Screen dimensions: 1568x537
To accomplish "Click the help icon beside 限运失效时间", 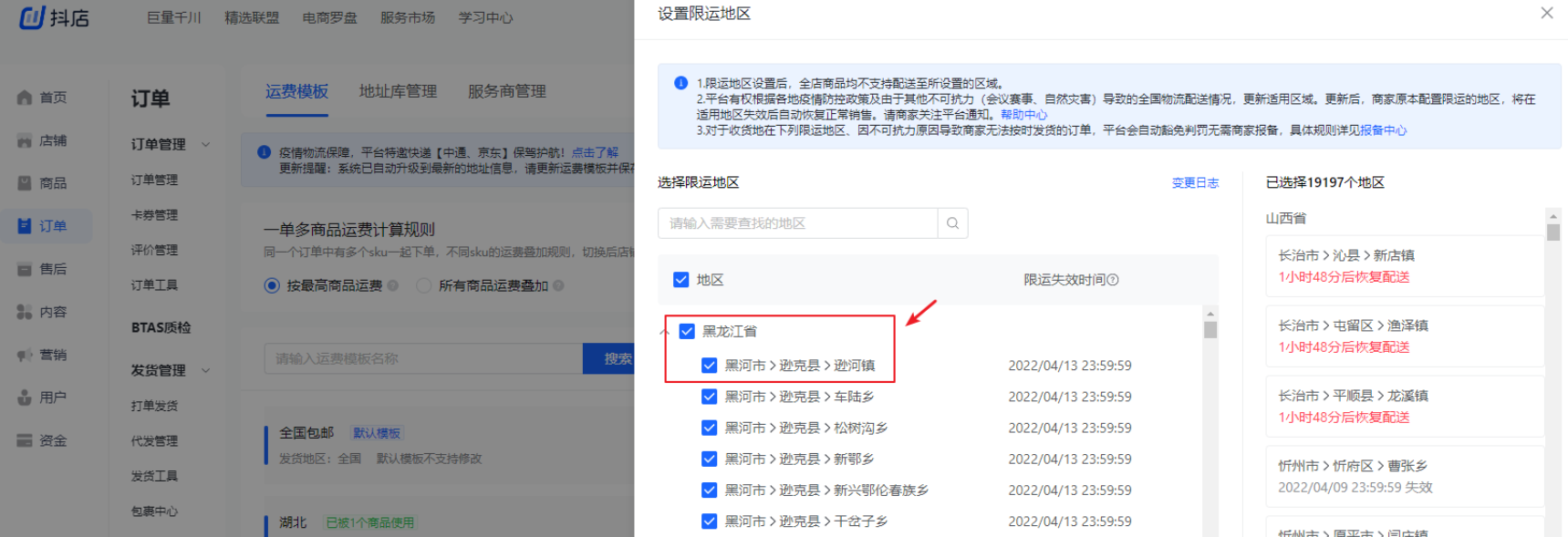I will (1113, 280).
